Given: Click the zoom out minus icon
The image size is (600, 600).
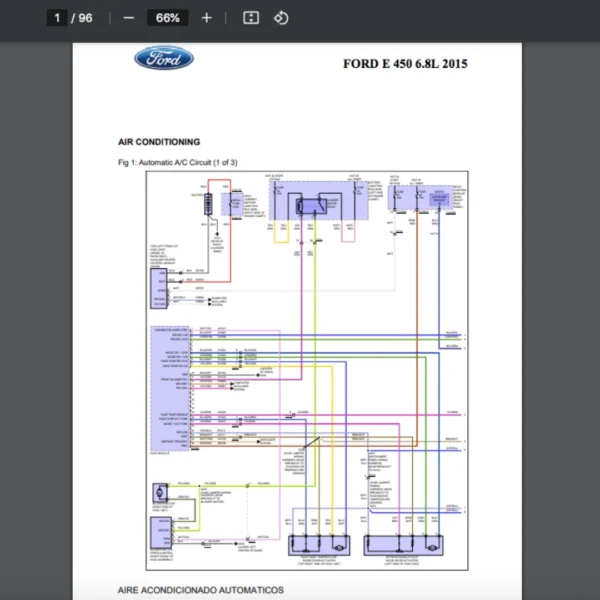Looking at the screenshot, I should pyautogui.click(x=128, y=18).
